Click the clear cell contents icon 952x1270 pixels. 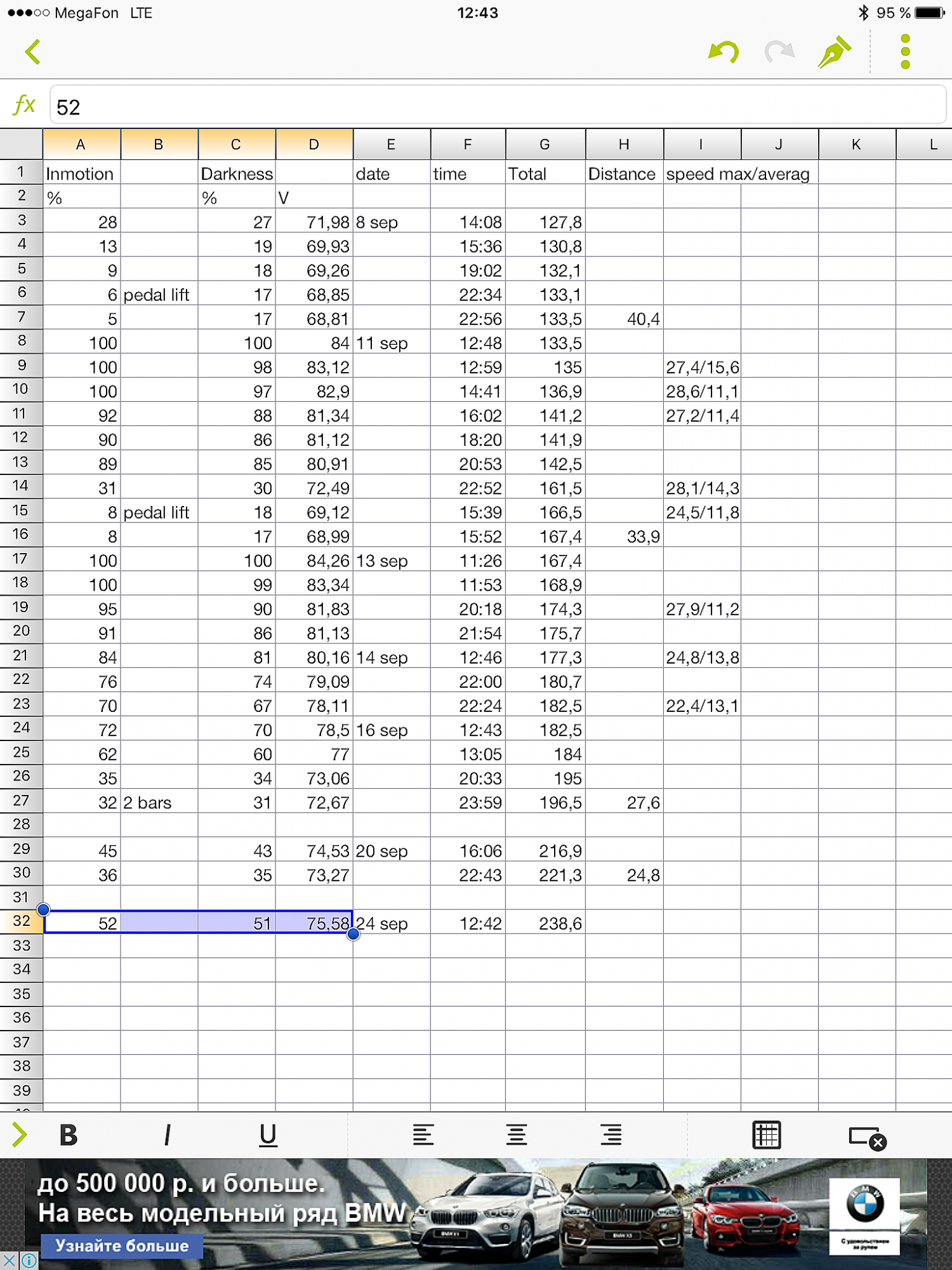(x=867, y=1137)
